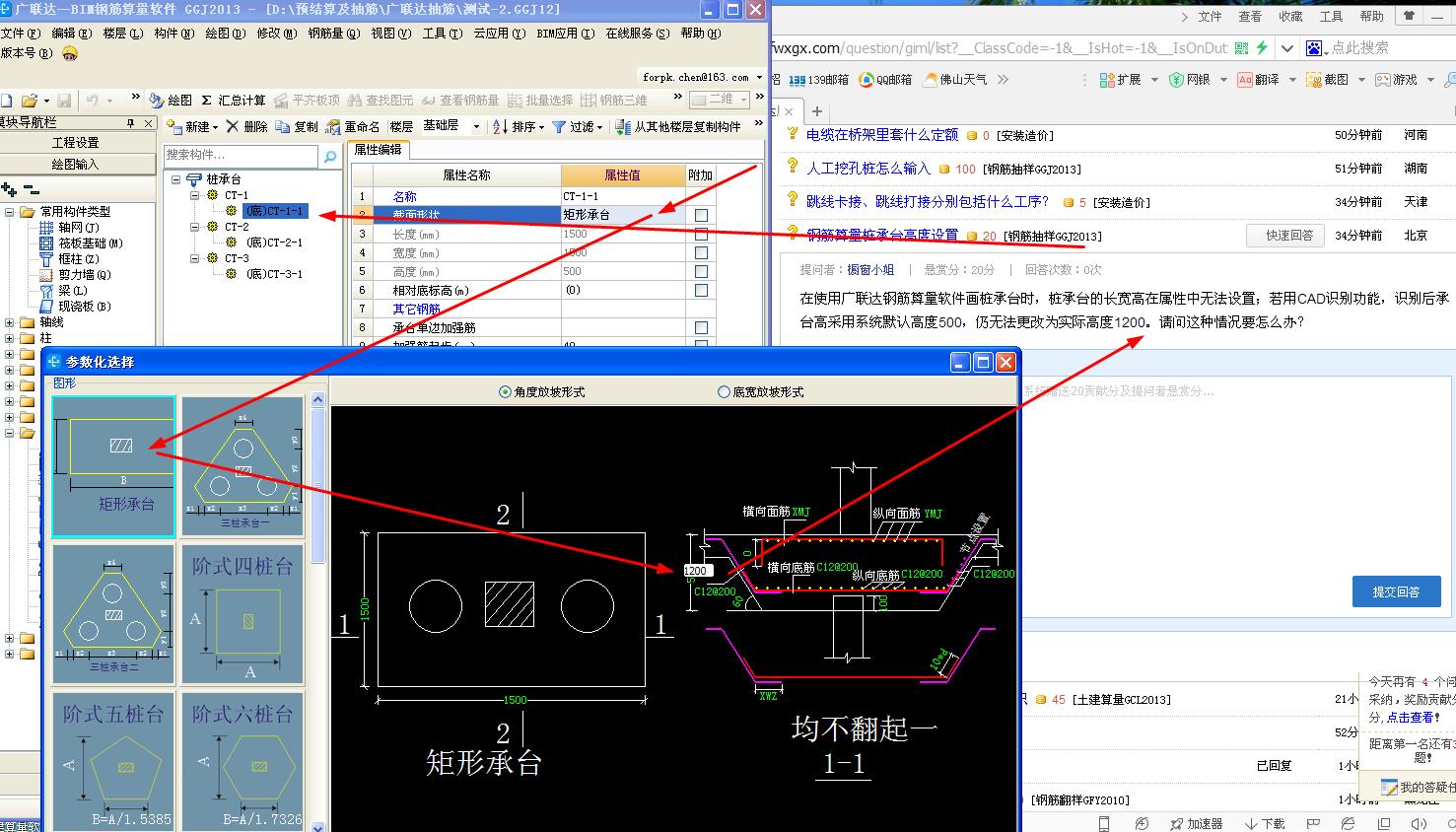Click the 过滤 filter funnel icon
This screenshot has width=1456, height=832.
[559, 126]
